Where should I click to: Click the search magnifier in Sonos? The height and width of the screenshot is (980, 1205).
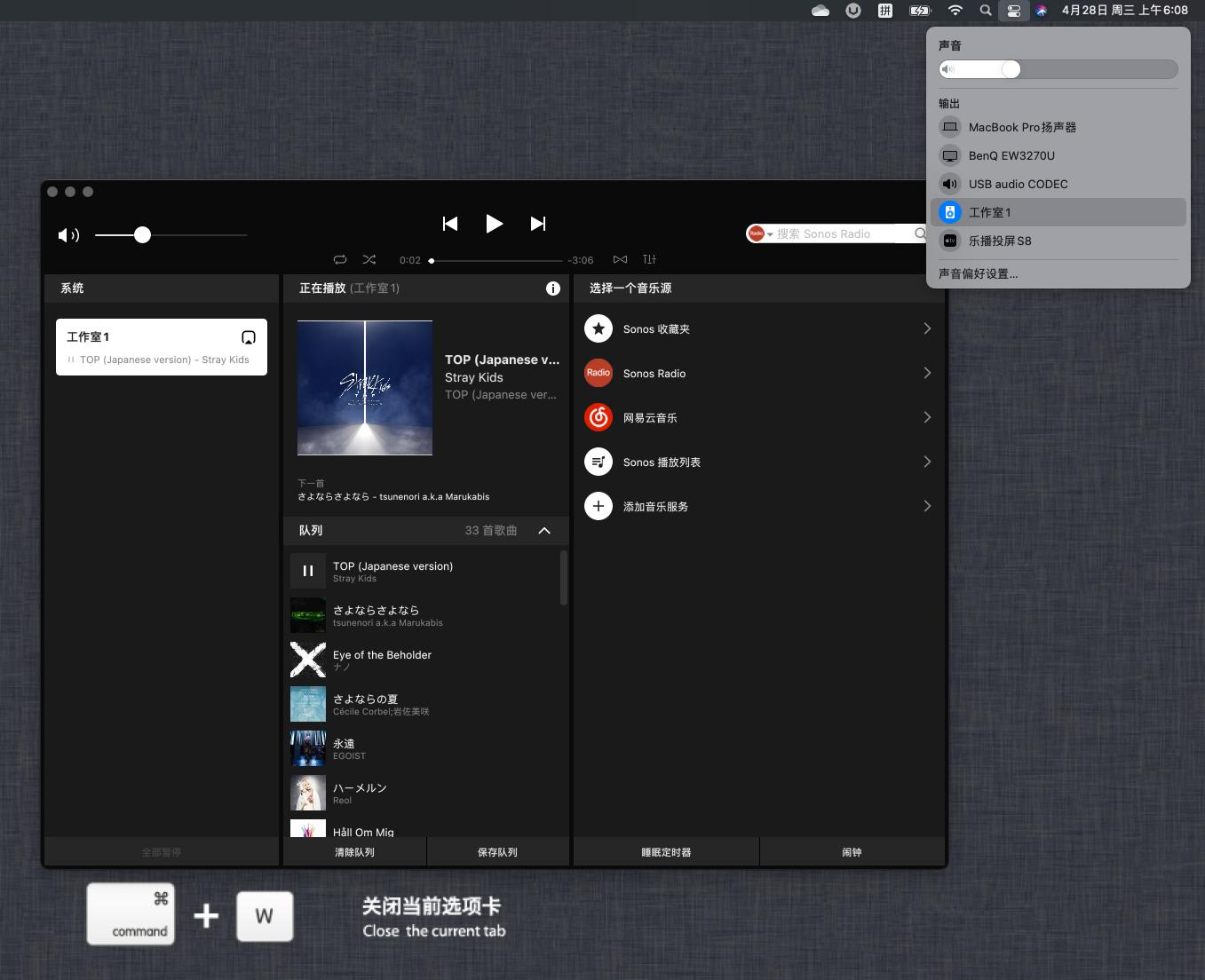pyautogui.click(x=921, y=233)
